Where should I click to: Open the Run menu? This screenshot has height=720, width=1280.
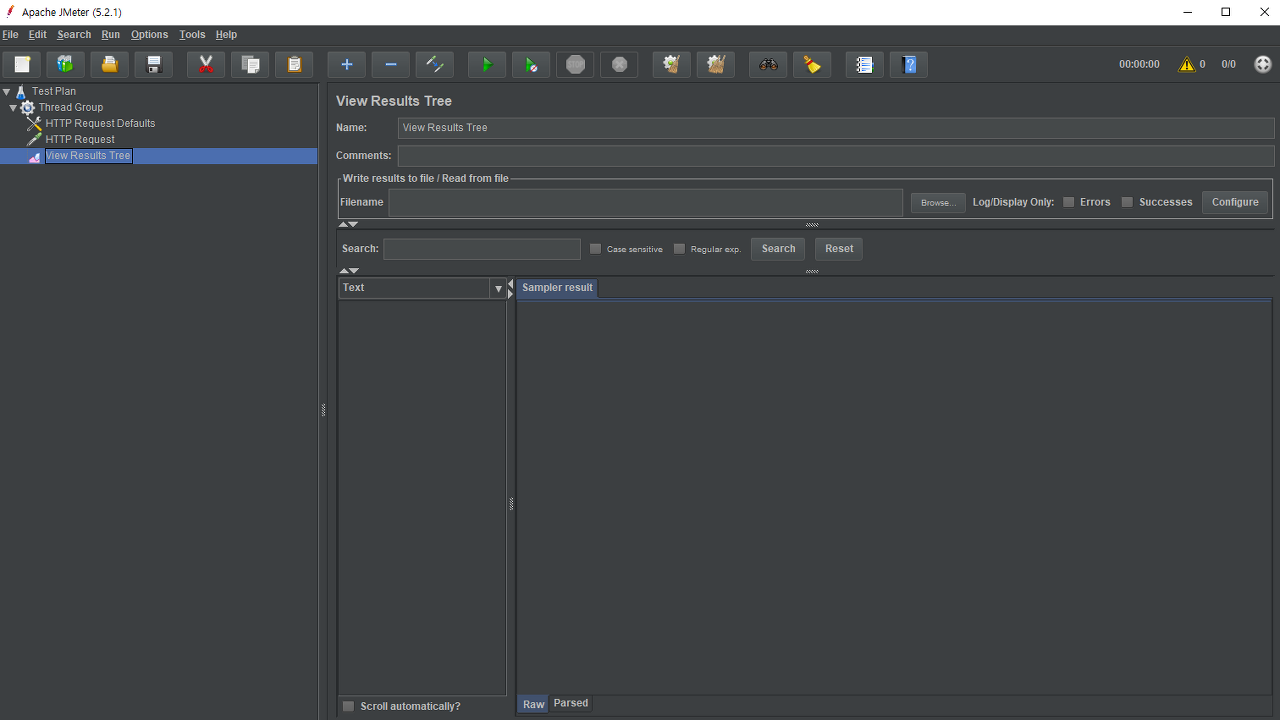tap(111, 35)
